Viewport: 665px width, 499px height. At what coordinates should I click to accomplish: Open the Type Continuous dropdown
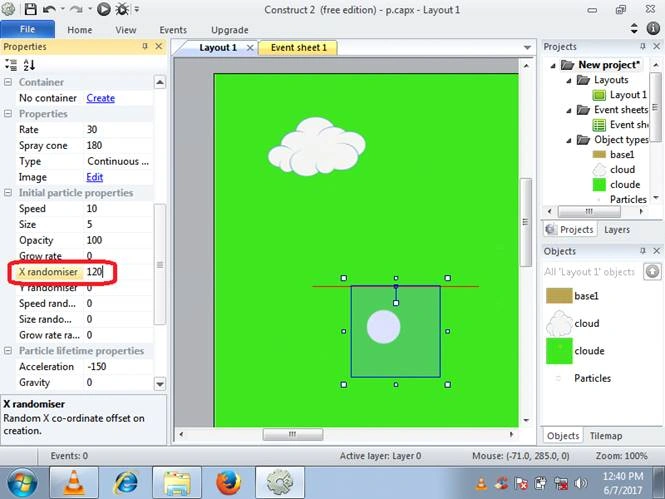[x=118, y=161]
